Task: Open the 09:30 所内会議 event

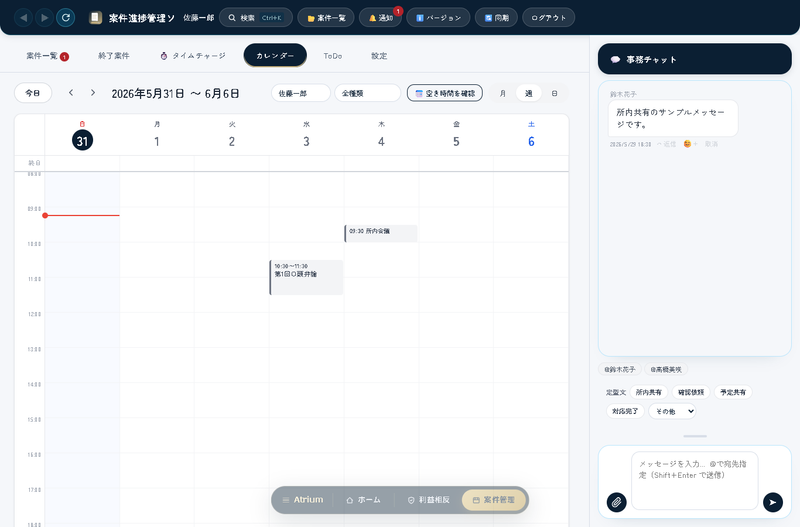Action: click(x=381, y=233)
